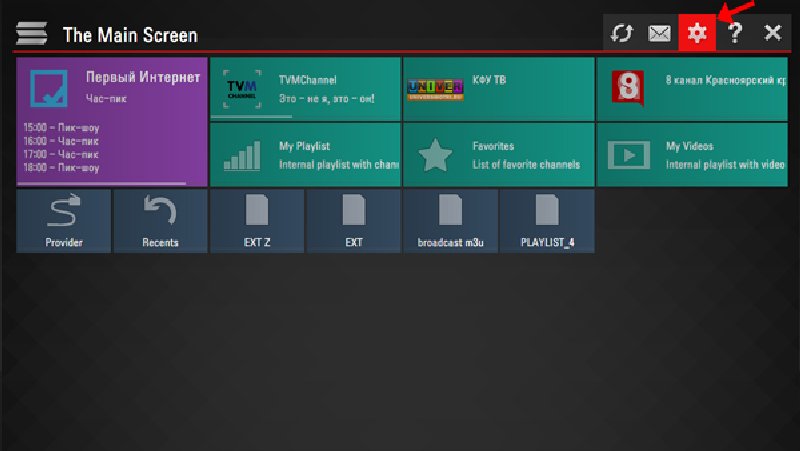Select the TVMChannel tile

coord(305,88)
